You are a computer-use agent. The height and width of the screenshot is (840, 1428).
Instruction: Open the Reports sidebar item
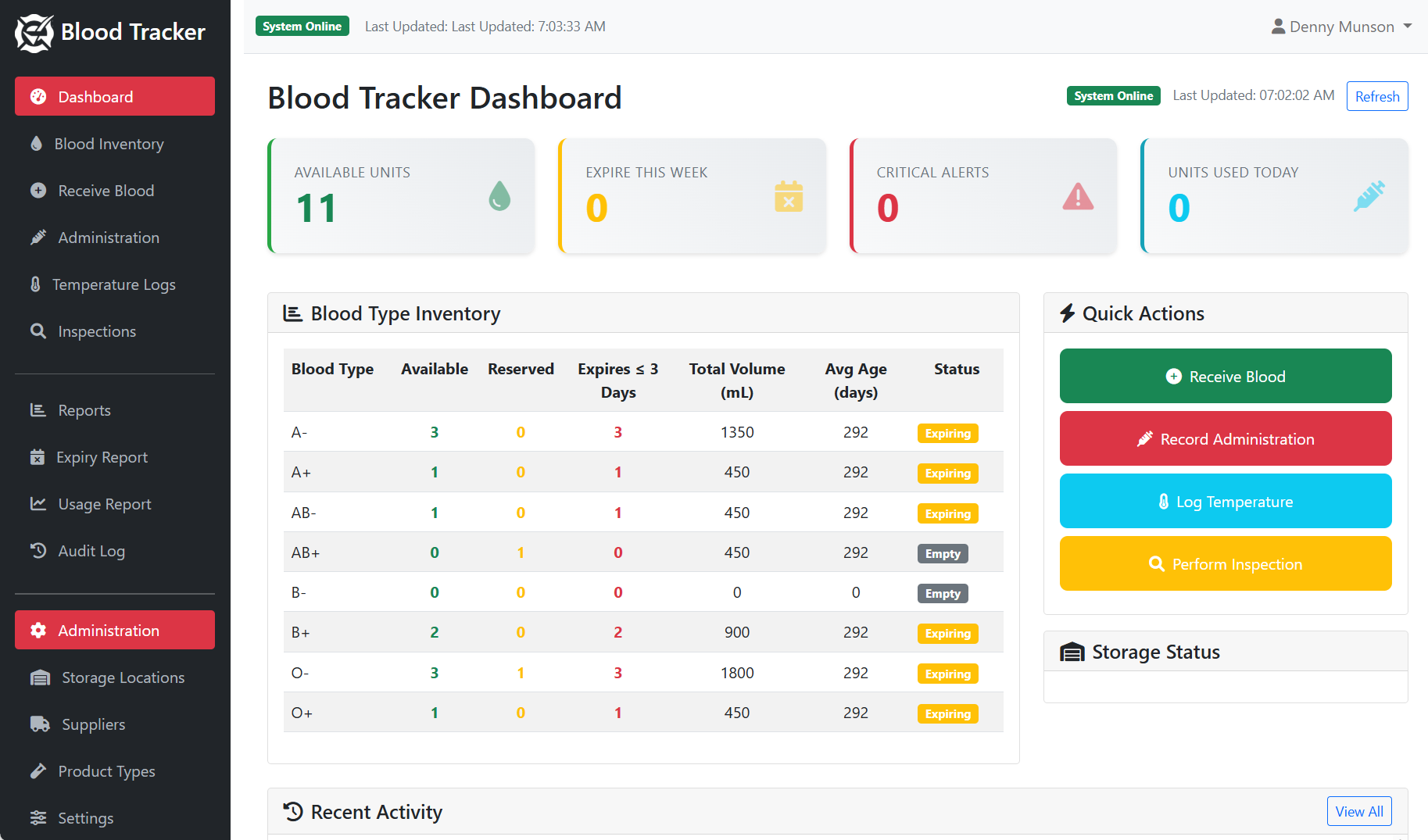pyautogui.click(x=115, y=410)
